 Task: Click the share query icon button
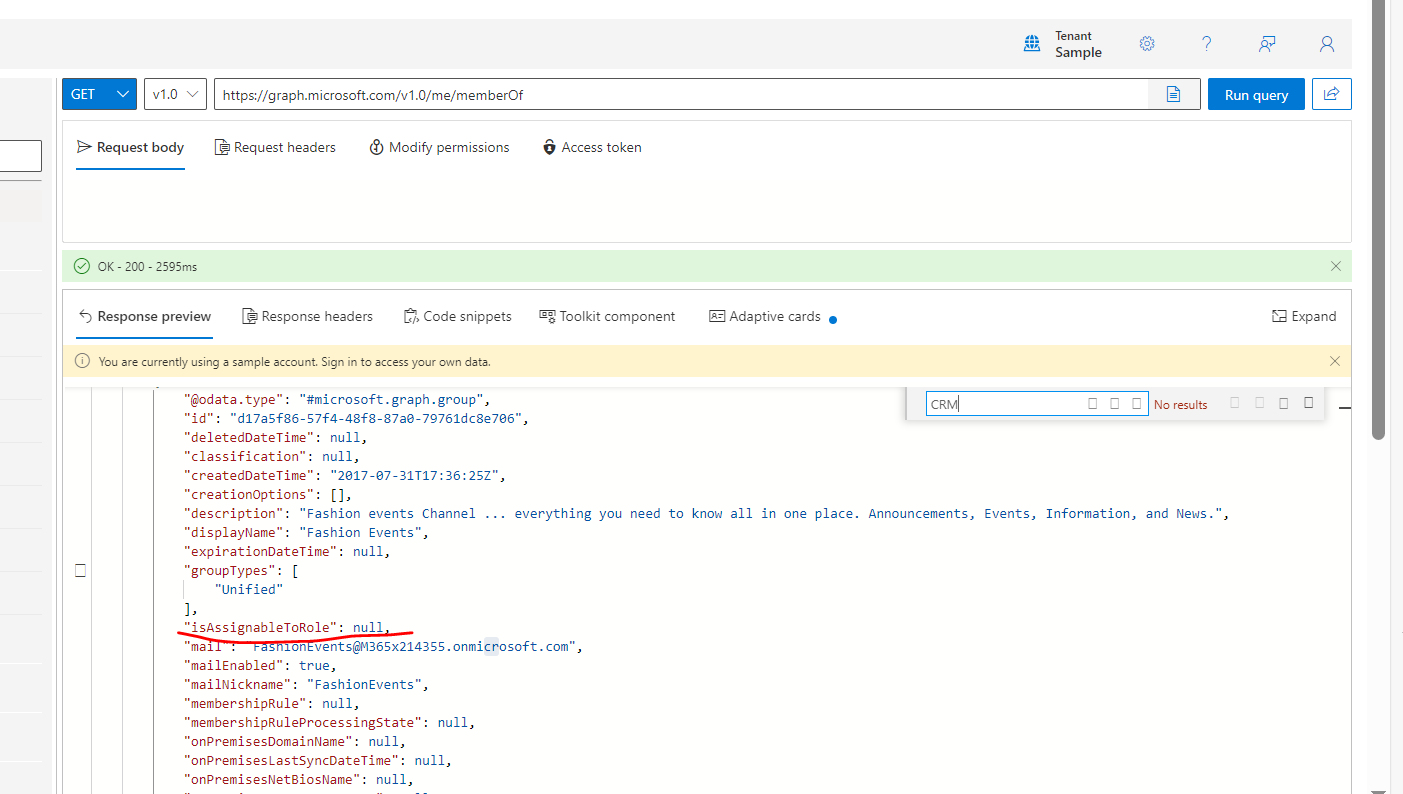pyautogui.click(x=1332, y=94)
